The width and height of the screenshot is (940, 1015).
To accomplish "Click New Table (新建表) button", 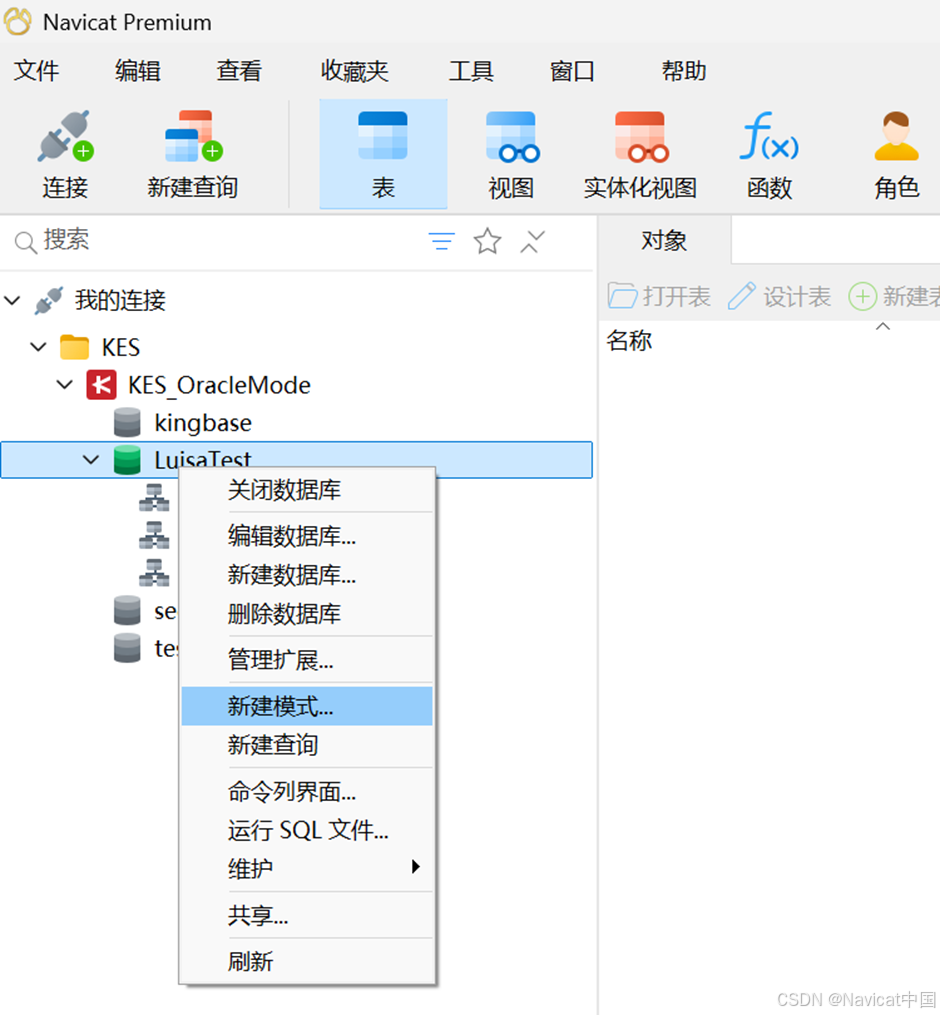I will pyautogui.click(x=894, y=296).
